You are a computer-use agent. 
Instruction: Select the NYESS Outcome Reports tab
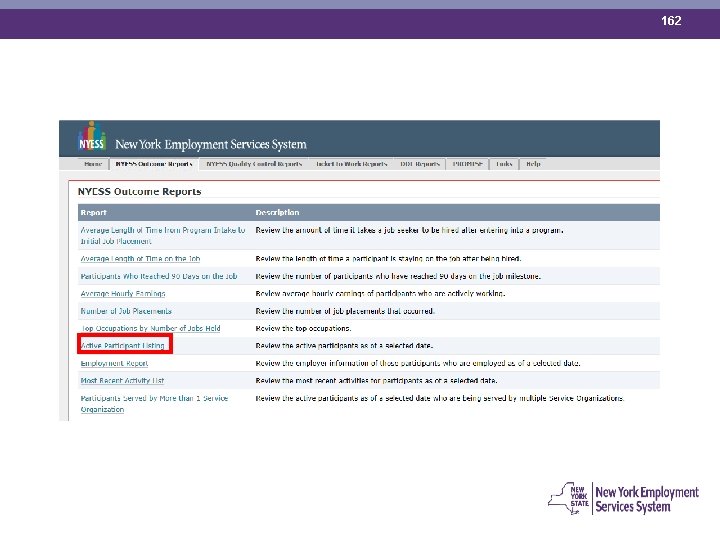point(154,164)
